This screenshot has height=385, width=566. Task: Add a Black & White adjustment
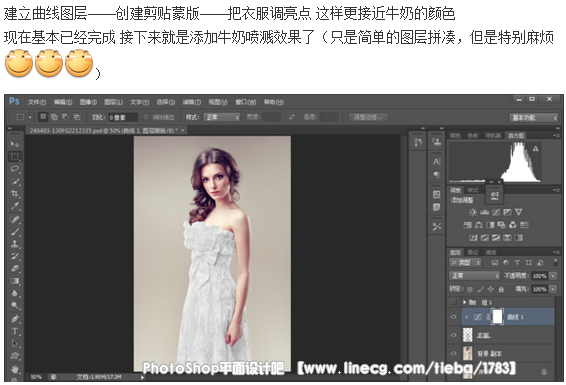(x=490, y=225)
